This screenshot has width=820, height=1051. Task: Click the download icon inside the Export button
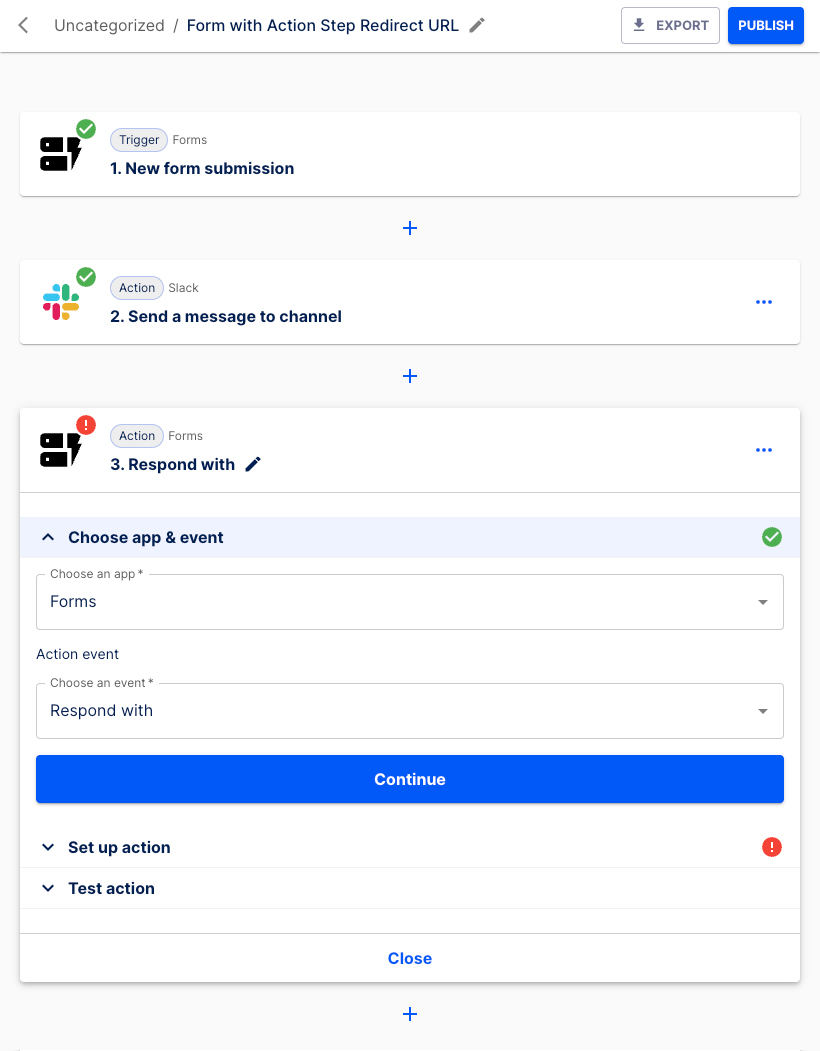(x=640, y=25)
